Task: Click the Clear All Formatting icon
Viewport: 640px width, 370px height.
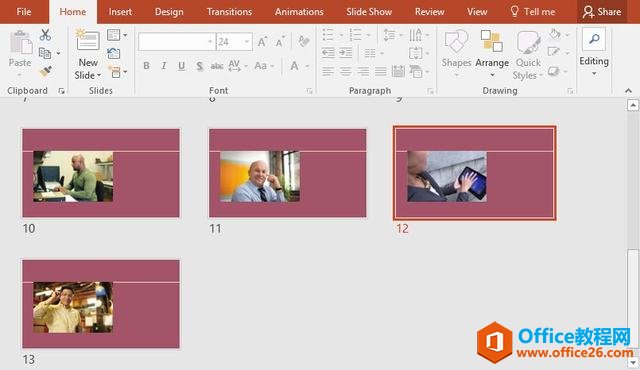Action: point(303,41)
